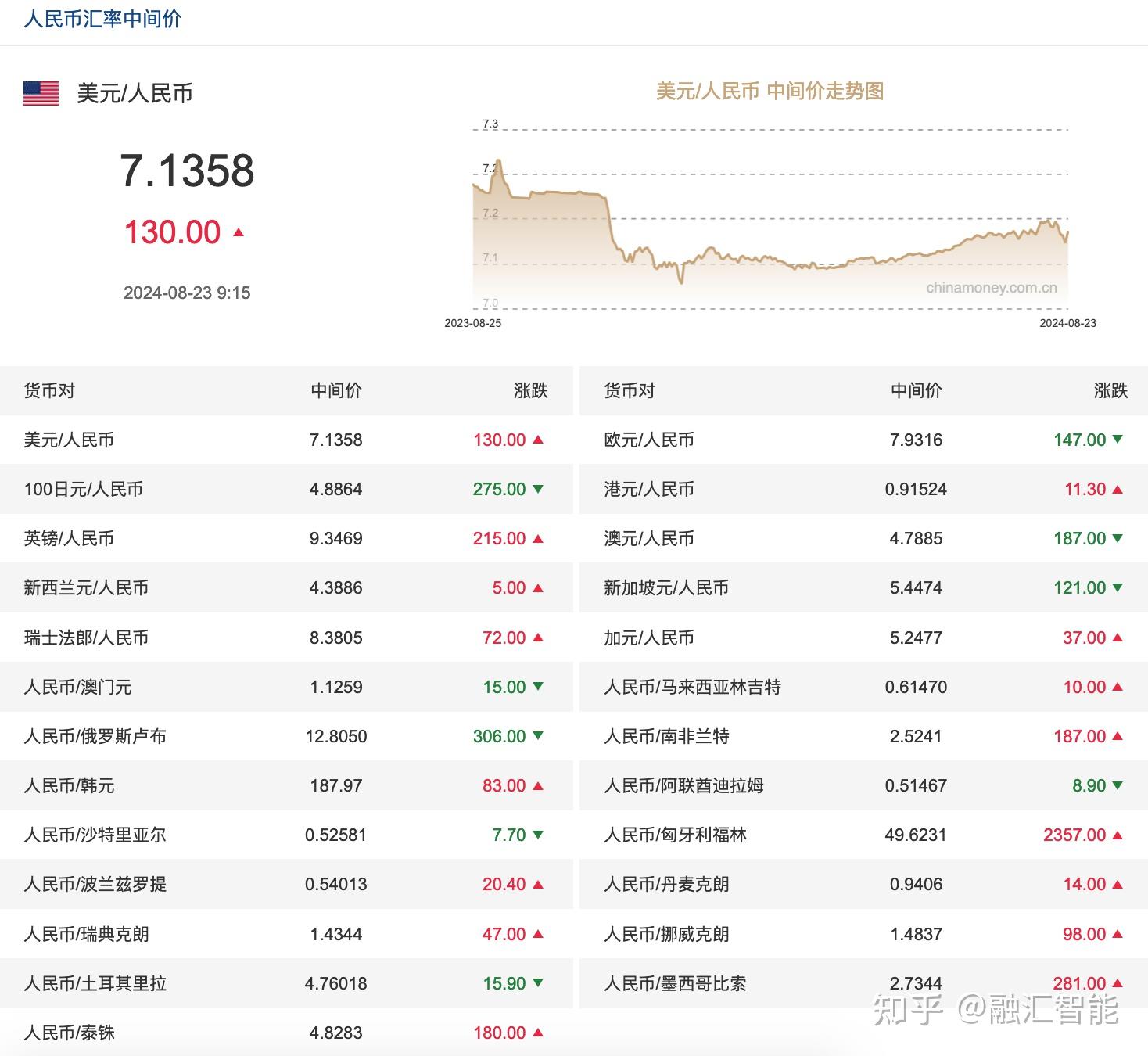Click the up arrow in 人民币/丹麦克朗 row
This screenshot has height=1056, width=1148.
coord(1118,884)
